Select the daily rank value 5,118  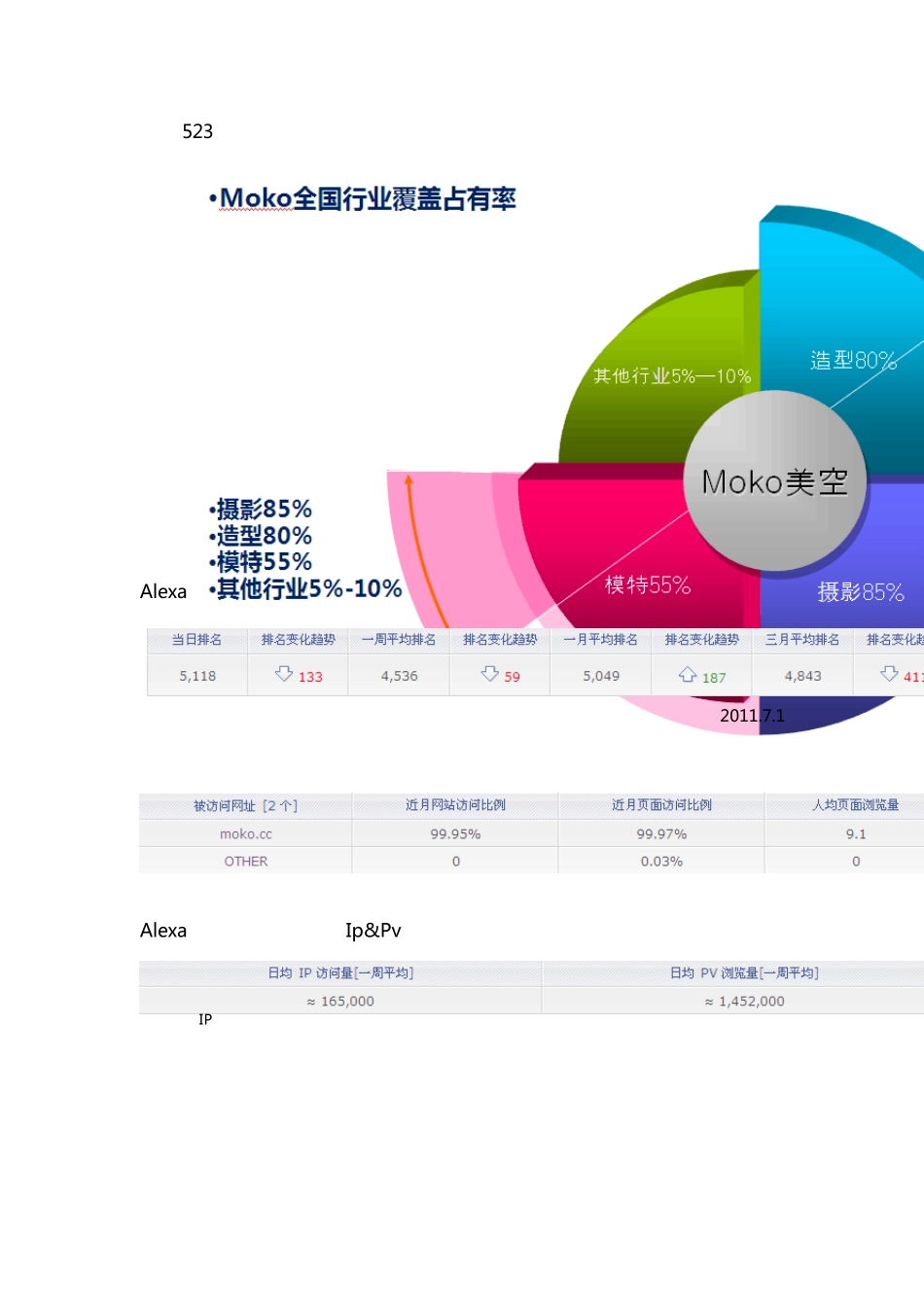[197, 676]
